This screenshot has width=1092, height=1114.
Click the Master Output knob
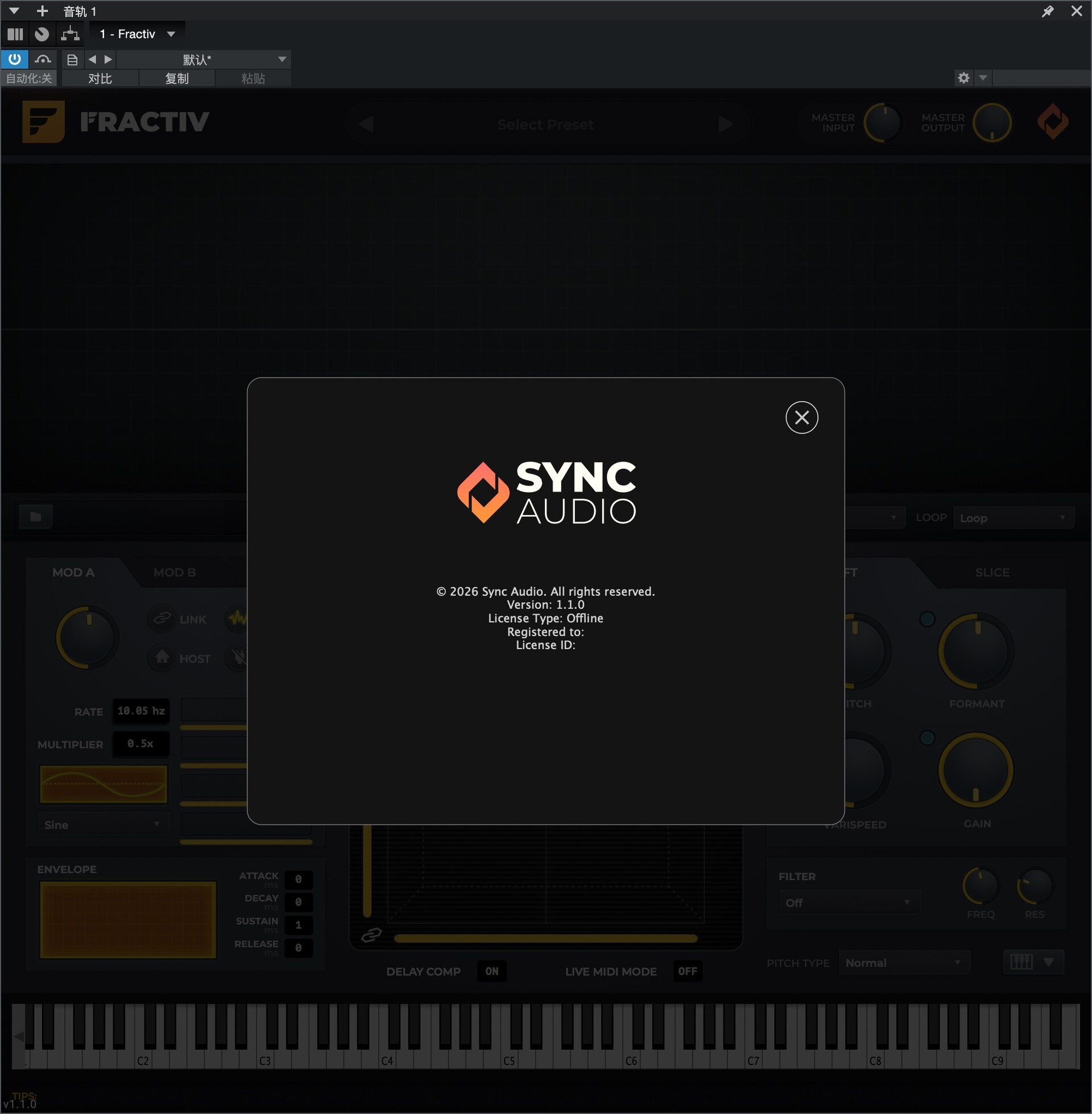pos(992,123)
